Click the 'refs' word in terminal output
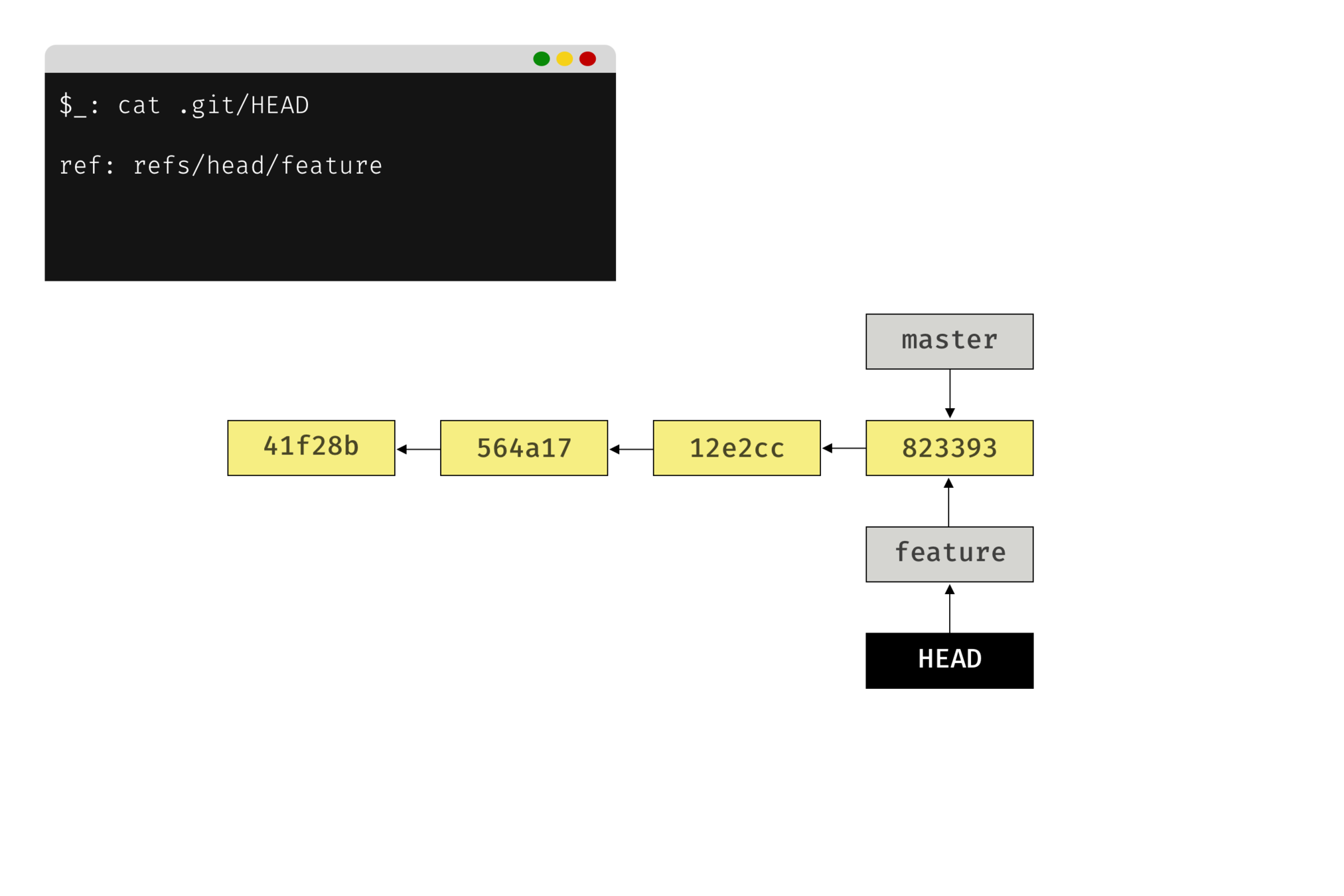This screenshot has height=896, width=1344. point(161,166)
